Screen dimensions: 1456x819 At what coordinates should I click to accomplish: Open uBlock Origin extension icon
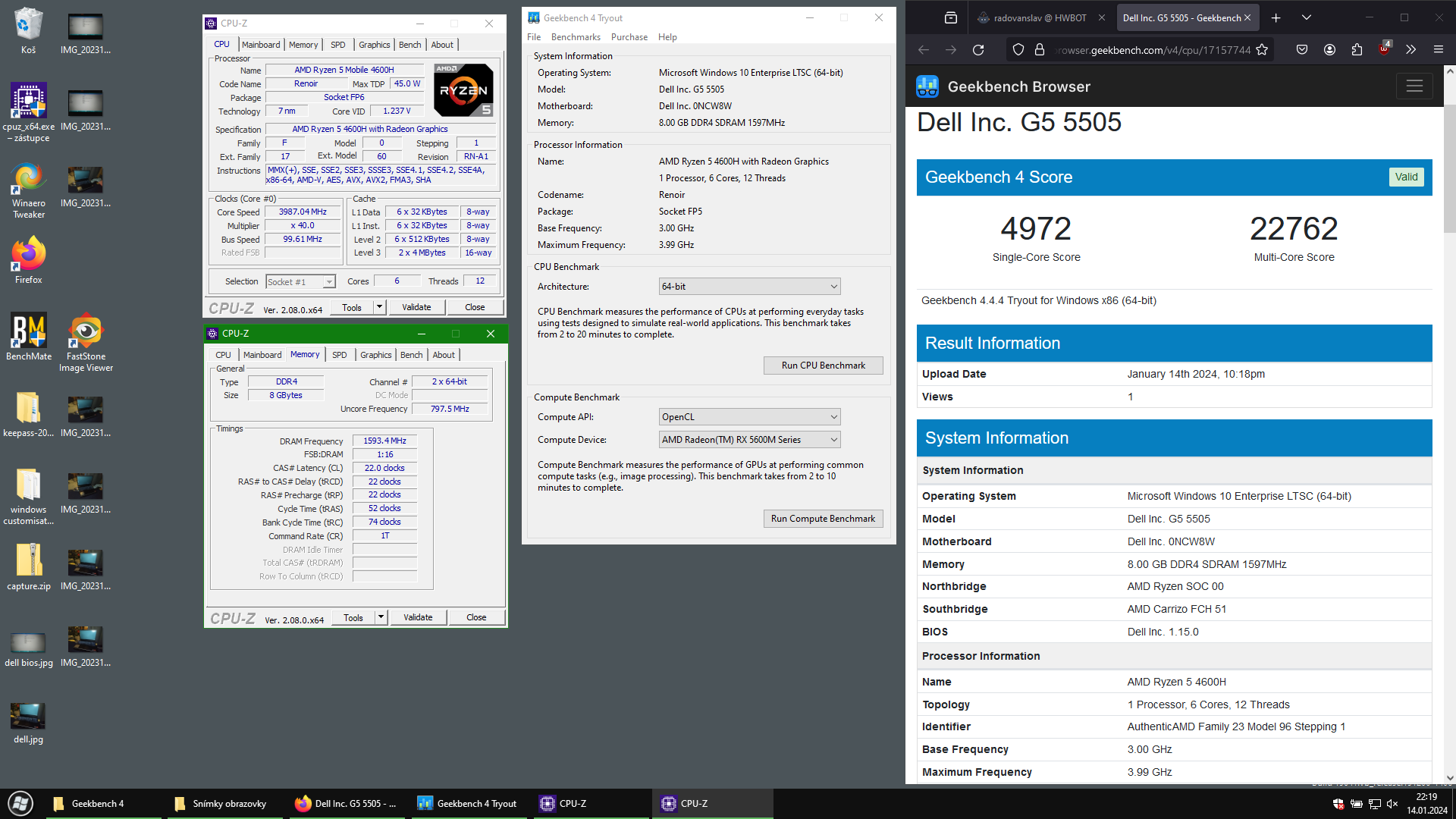pos(1384,49)
